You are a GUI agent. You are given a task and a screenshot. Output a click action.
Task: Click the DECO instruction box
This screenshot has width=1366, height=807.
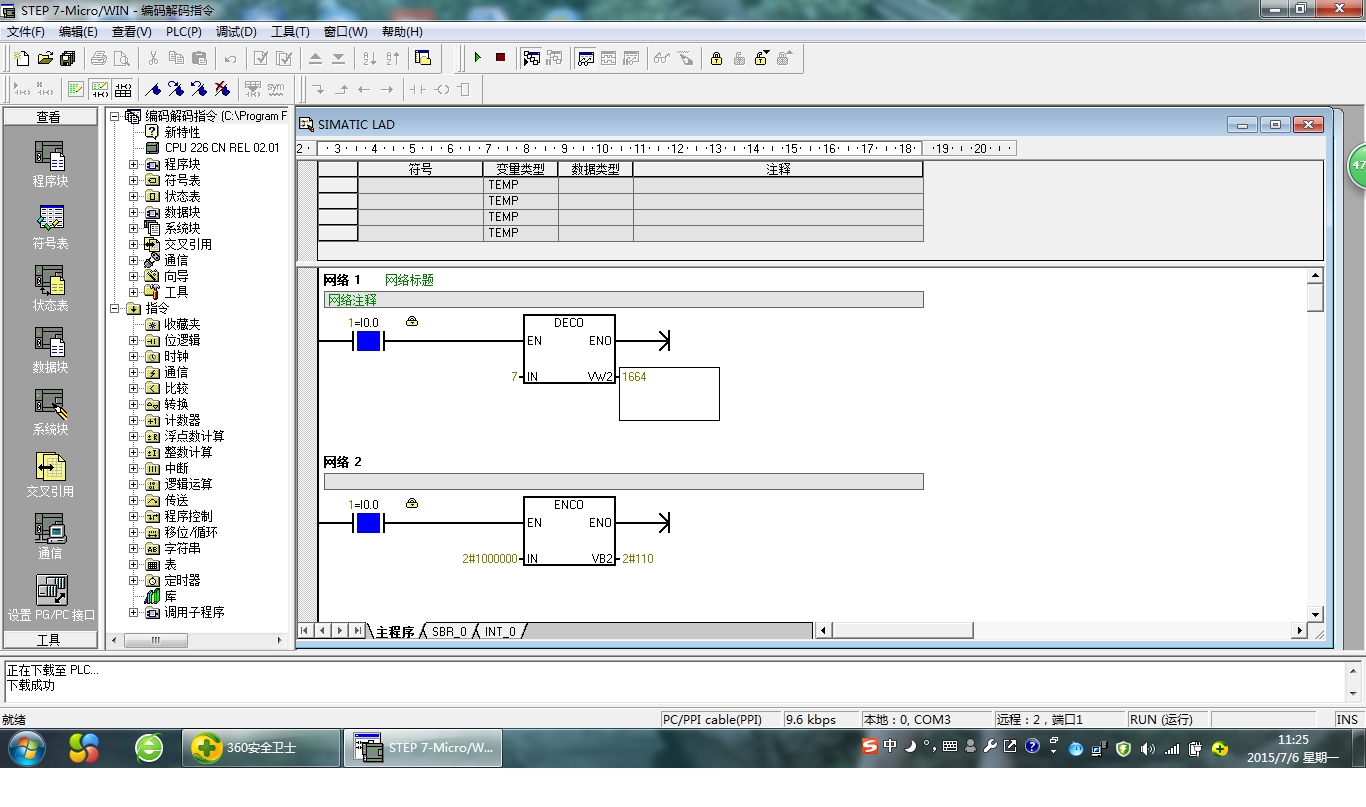point(569,349)
